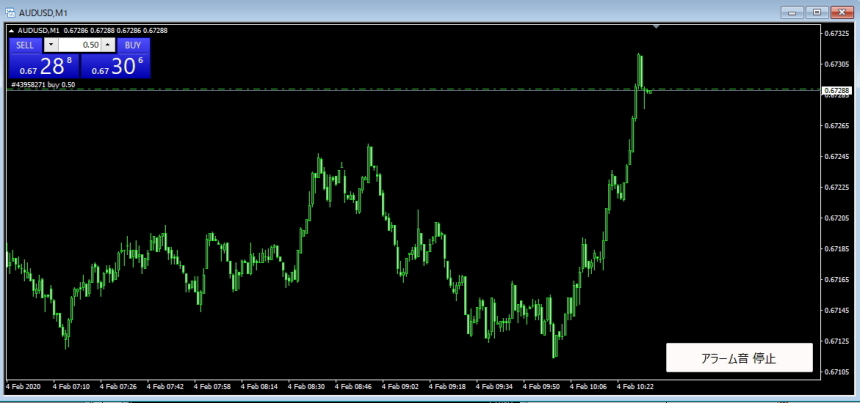The image size is (860, 403).
Task: Click the 0.50 volume input field
Action: (80, 46)
